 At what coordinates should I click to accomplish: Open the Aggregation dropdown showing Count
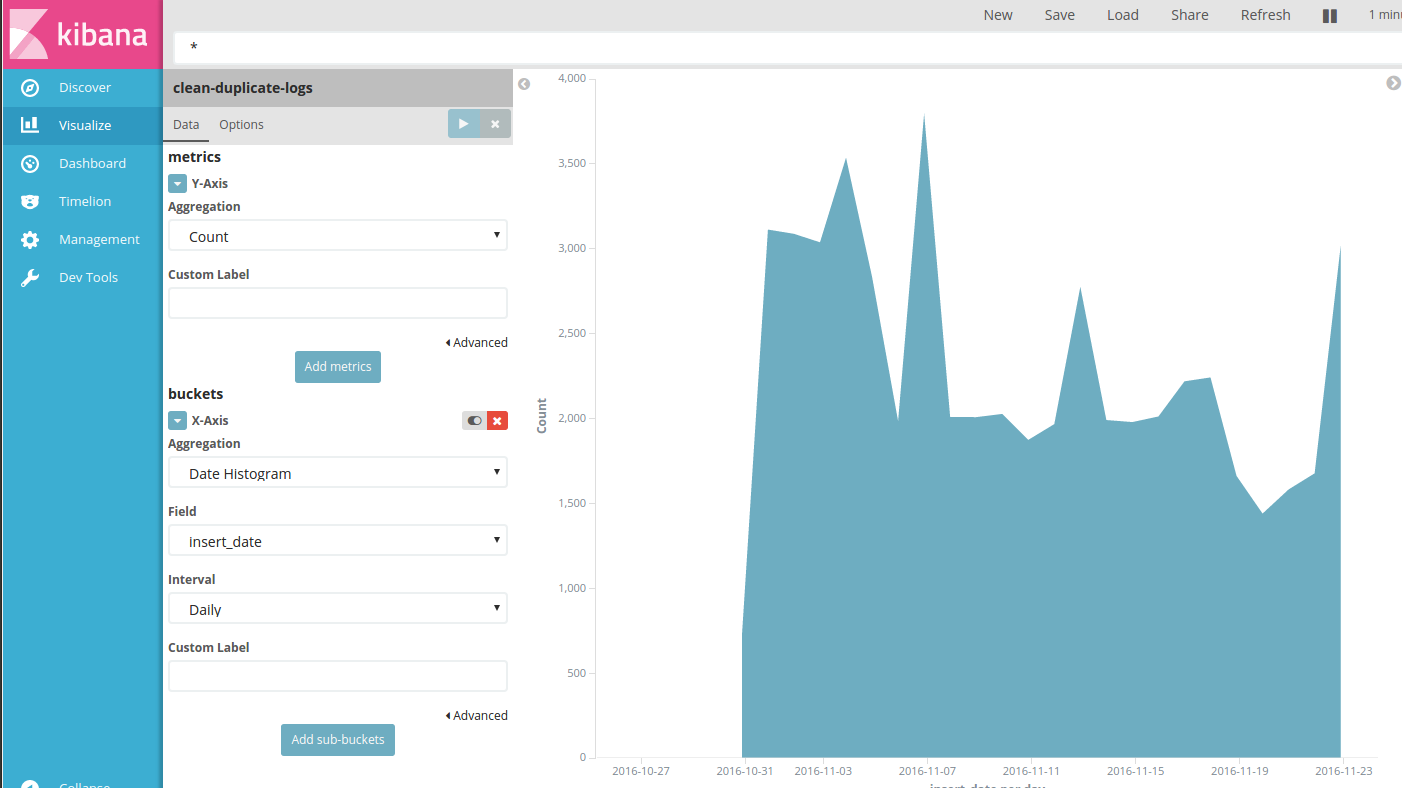337,235
